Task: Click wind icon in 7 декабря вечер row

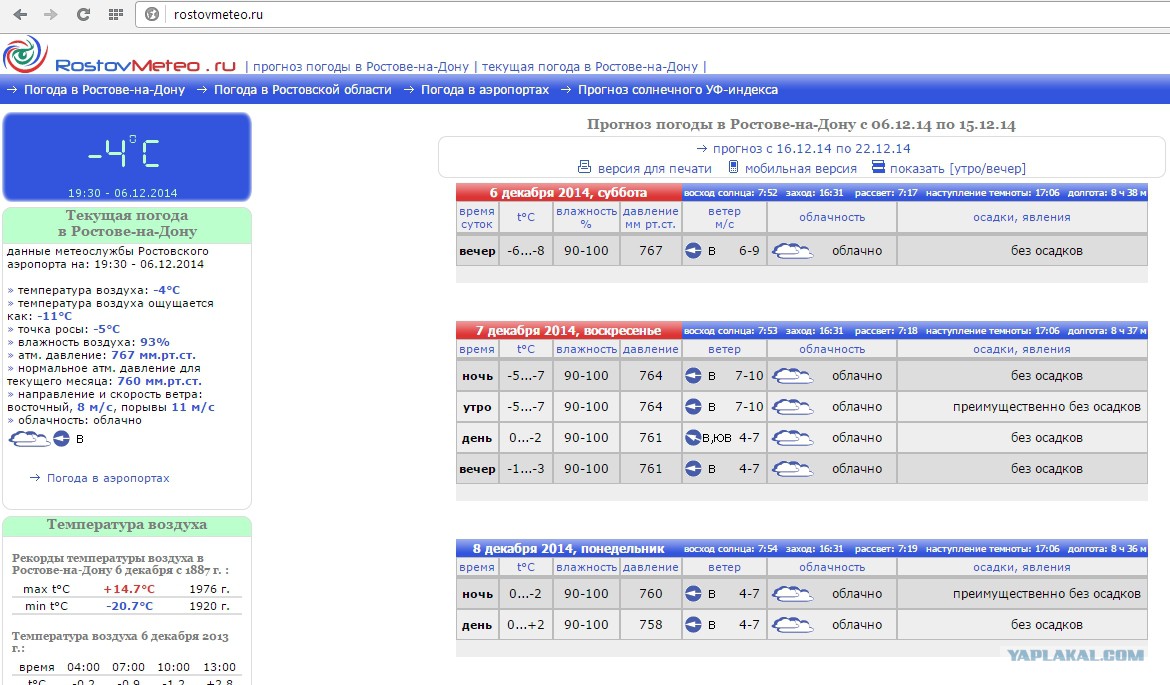Action: (693, 469)
